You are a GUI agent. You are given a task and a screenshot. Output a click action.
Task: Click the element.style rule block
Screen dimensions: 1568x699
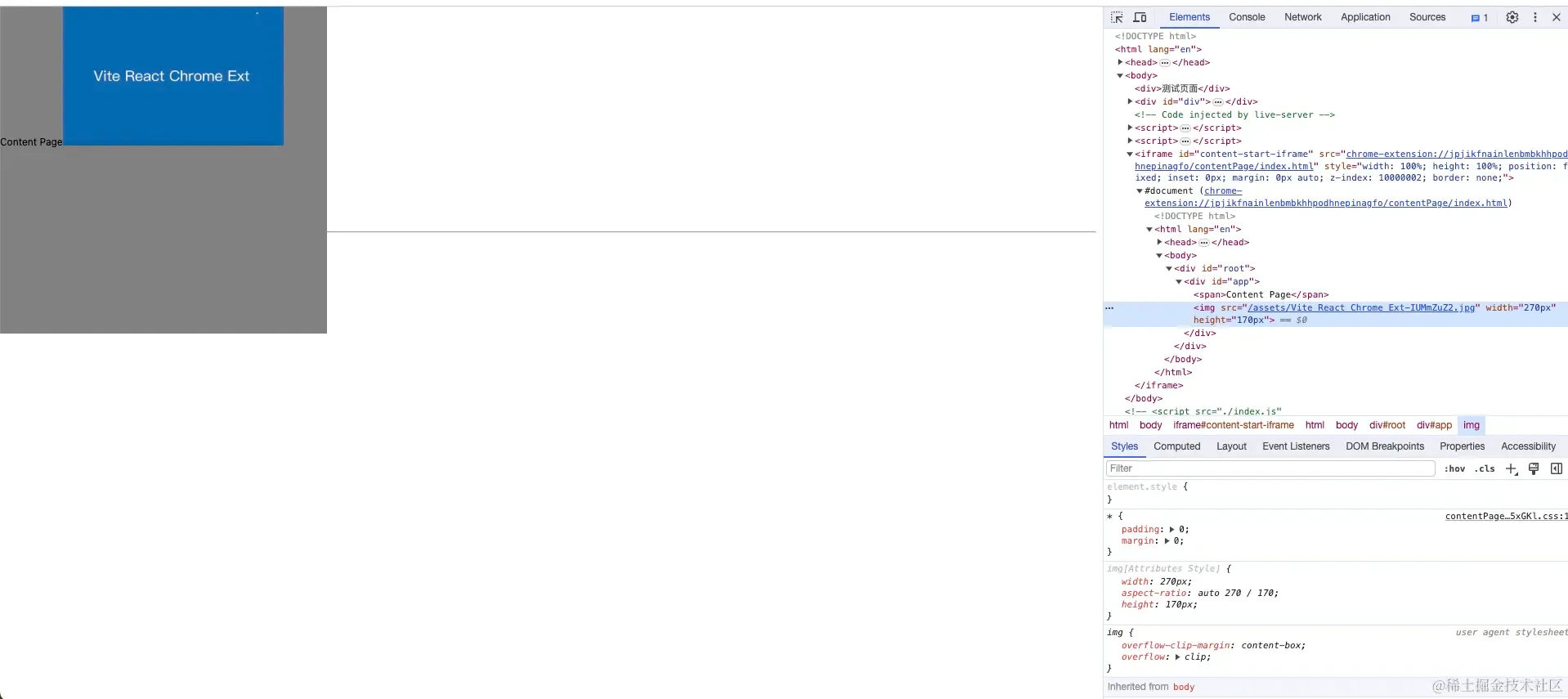1336,493
